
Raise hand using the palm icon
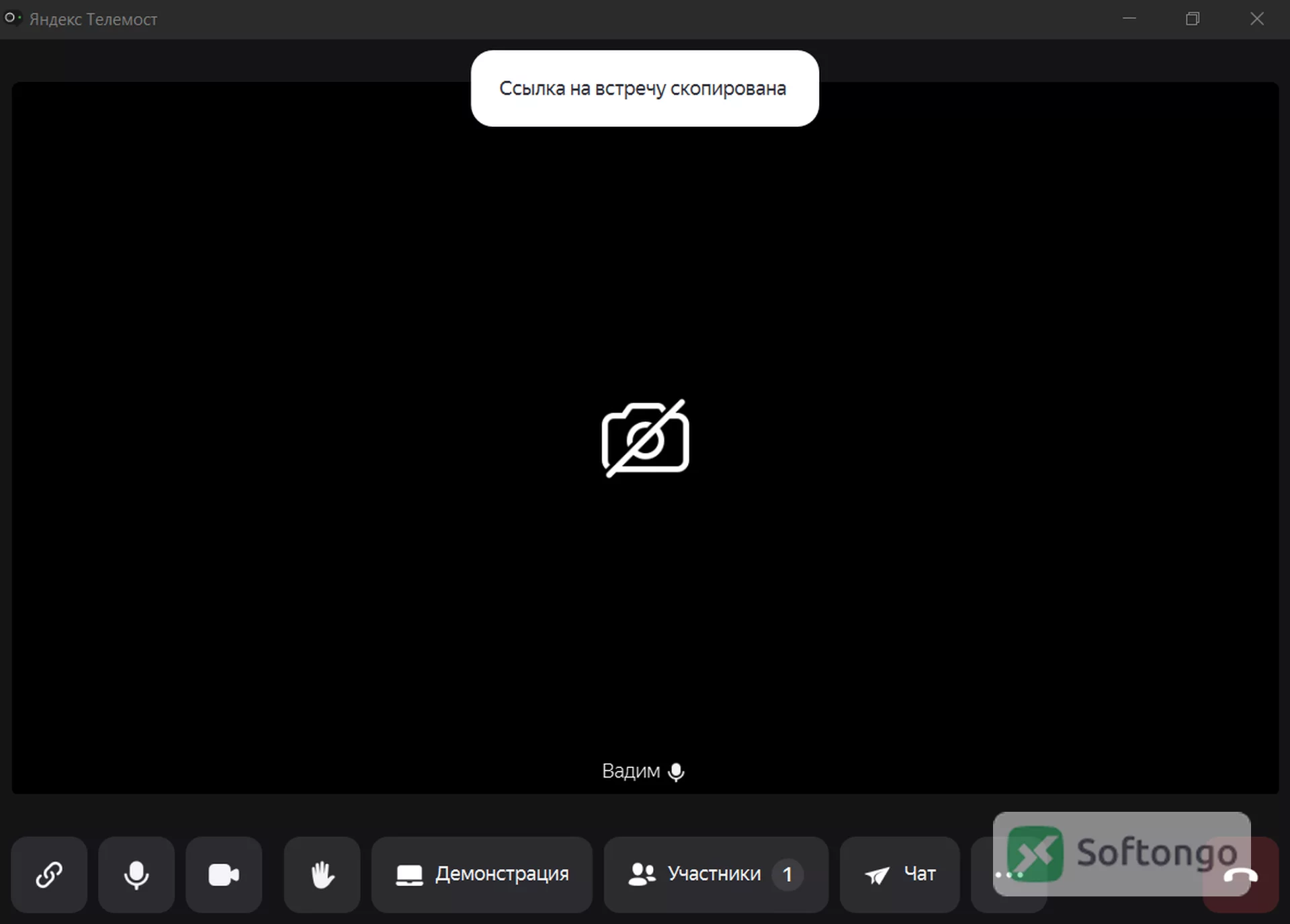pyautogui.click(x=322, y=874)
